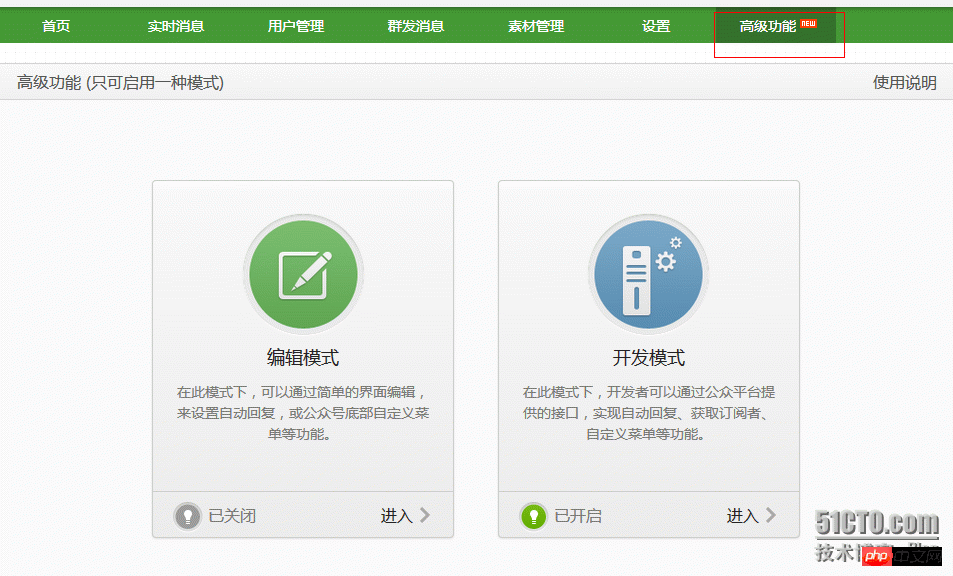Click the 开发模式 description paragraph

[649, 413]
